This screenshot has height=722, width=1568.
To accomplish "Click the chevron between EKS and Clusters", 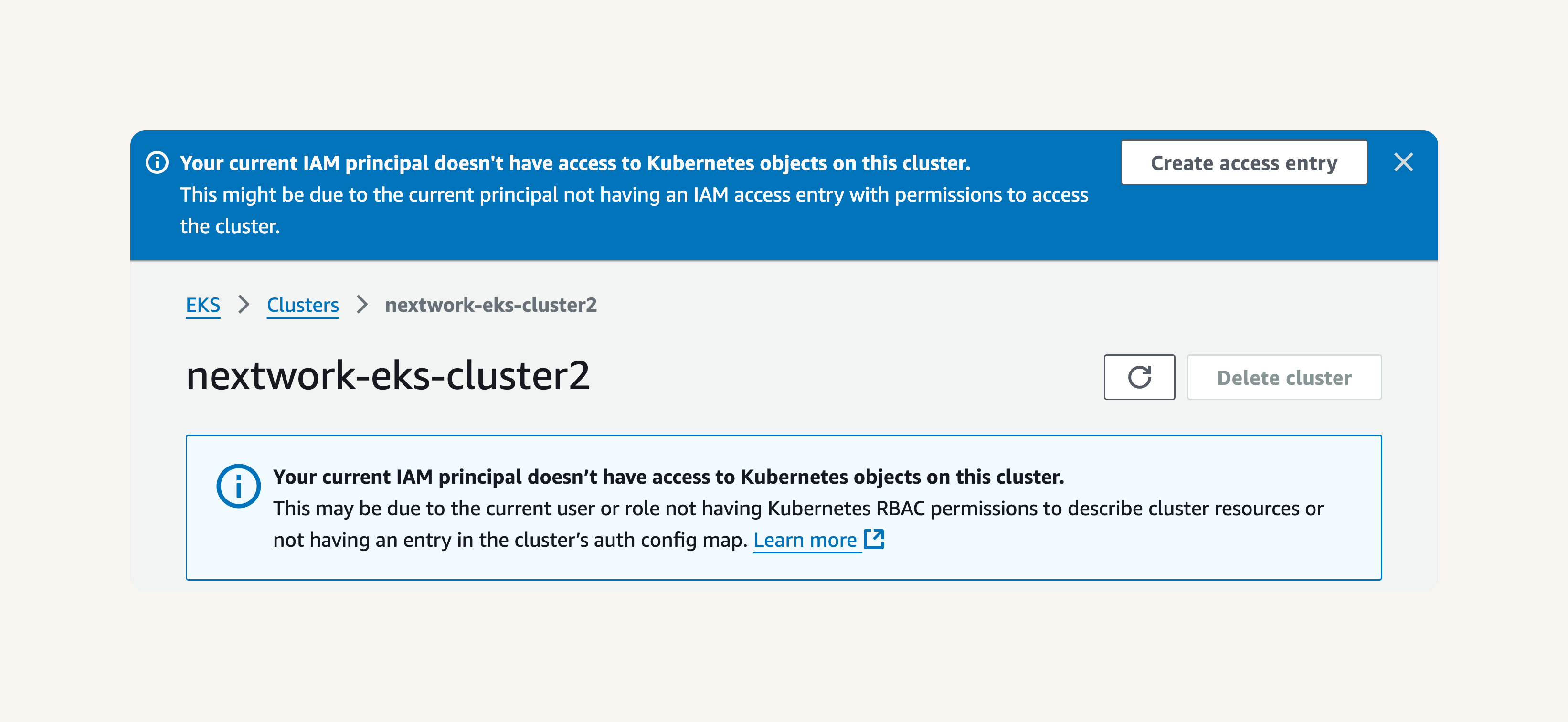I will (x=244, y=304).
